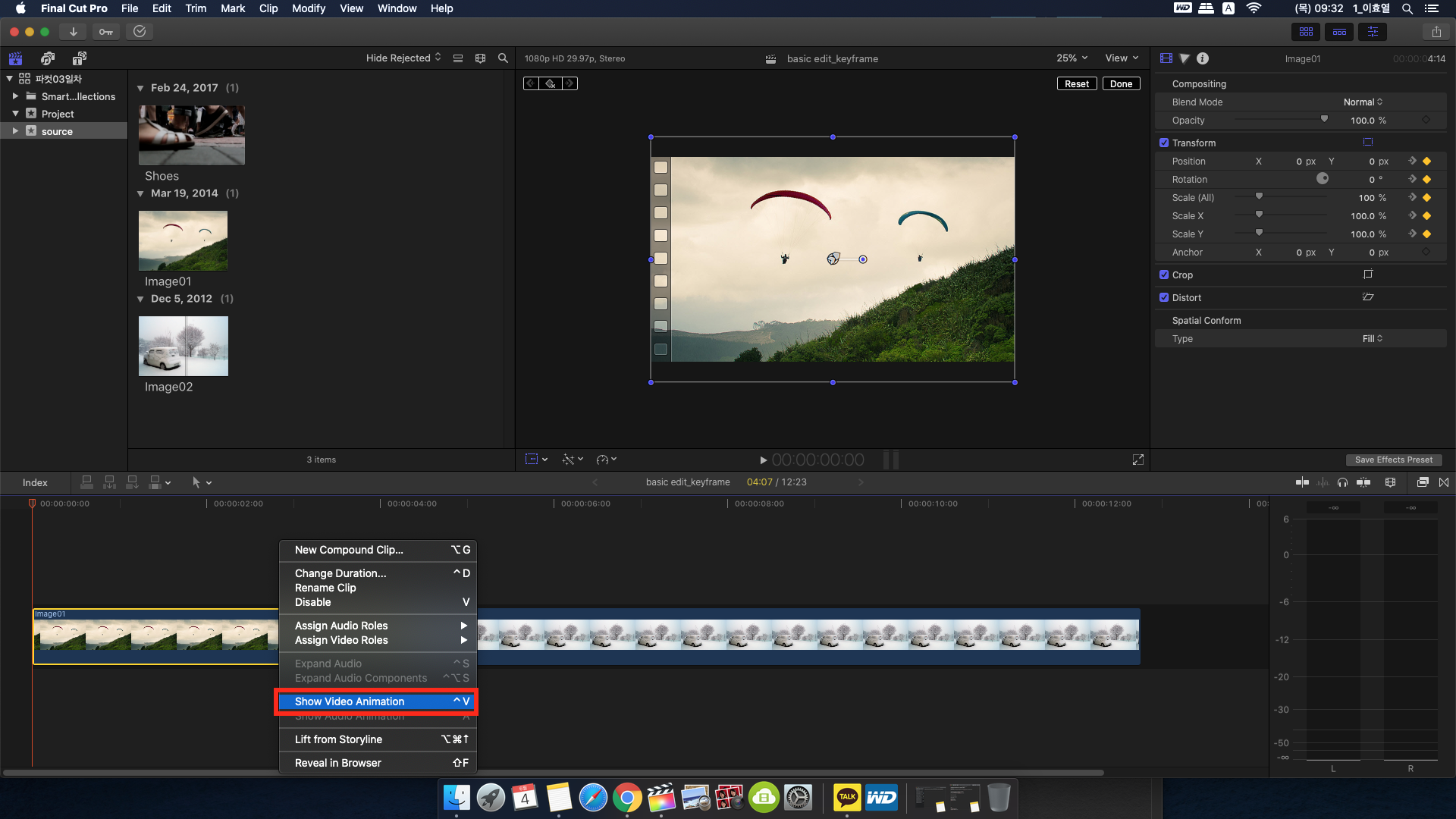Toggle the Distort checkbox
This screenshot has width=1456, height=819.
tap(1164, 297)
